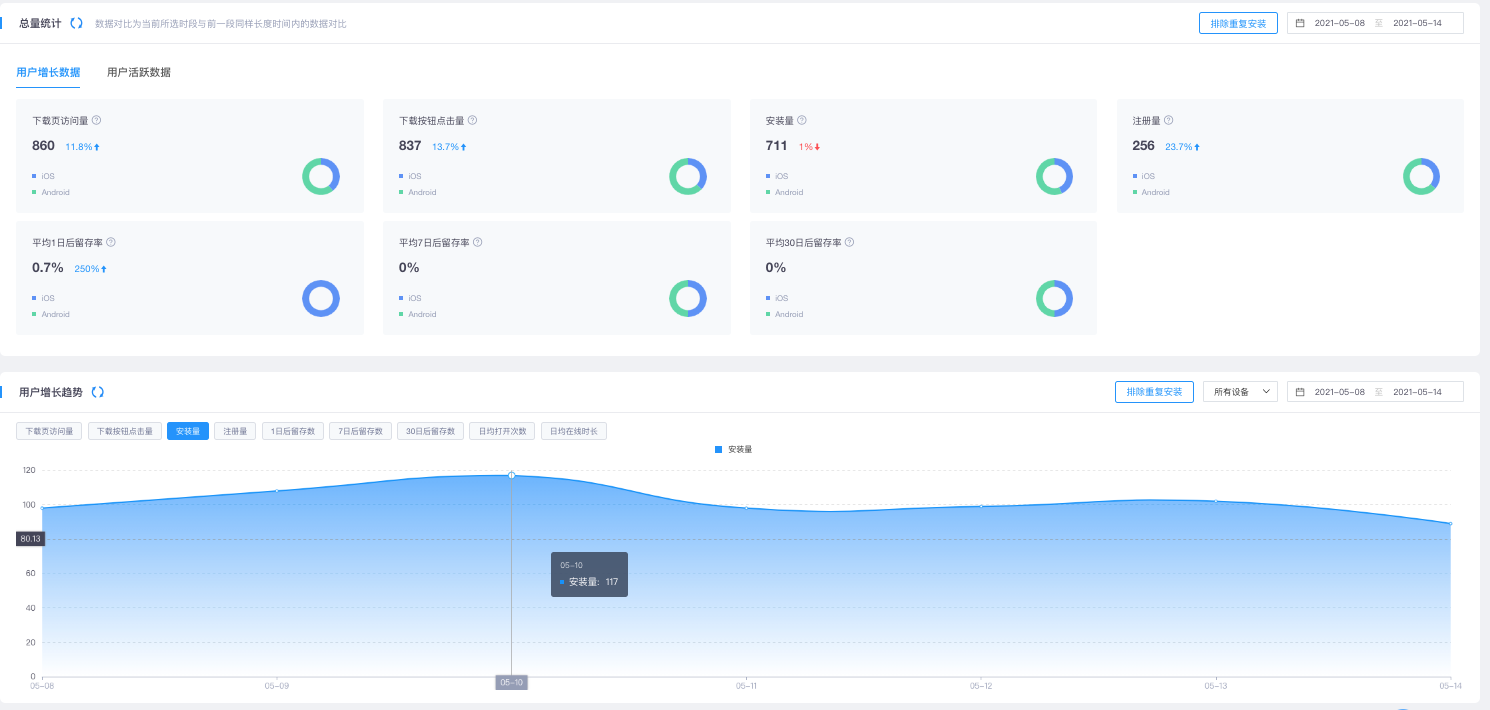Click 80.13 y-axis marker label
This screenshot has width=1490, height=710.
30,539
